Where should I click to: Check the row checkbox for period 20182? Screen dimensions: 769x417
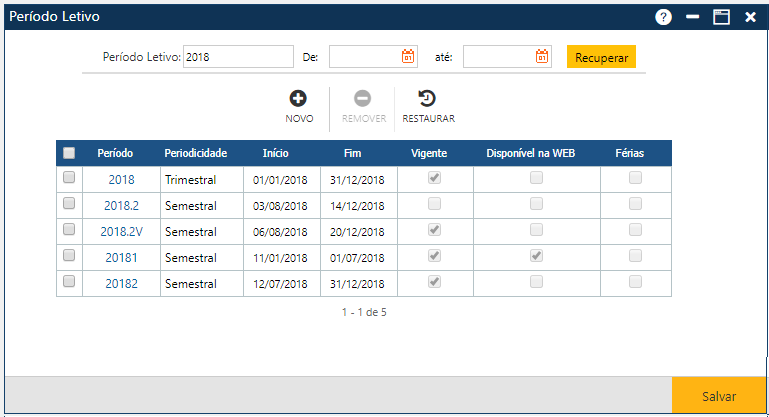point(69,282)
